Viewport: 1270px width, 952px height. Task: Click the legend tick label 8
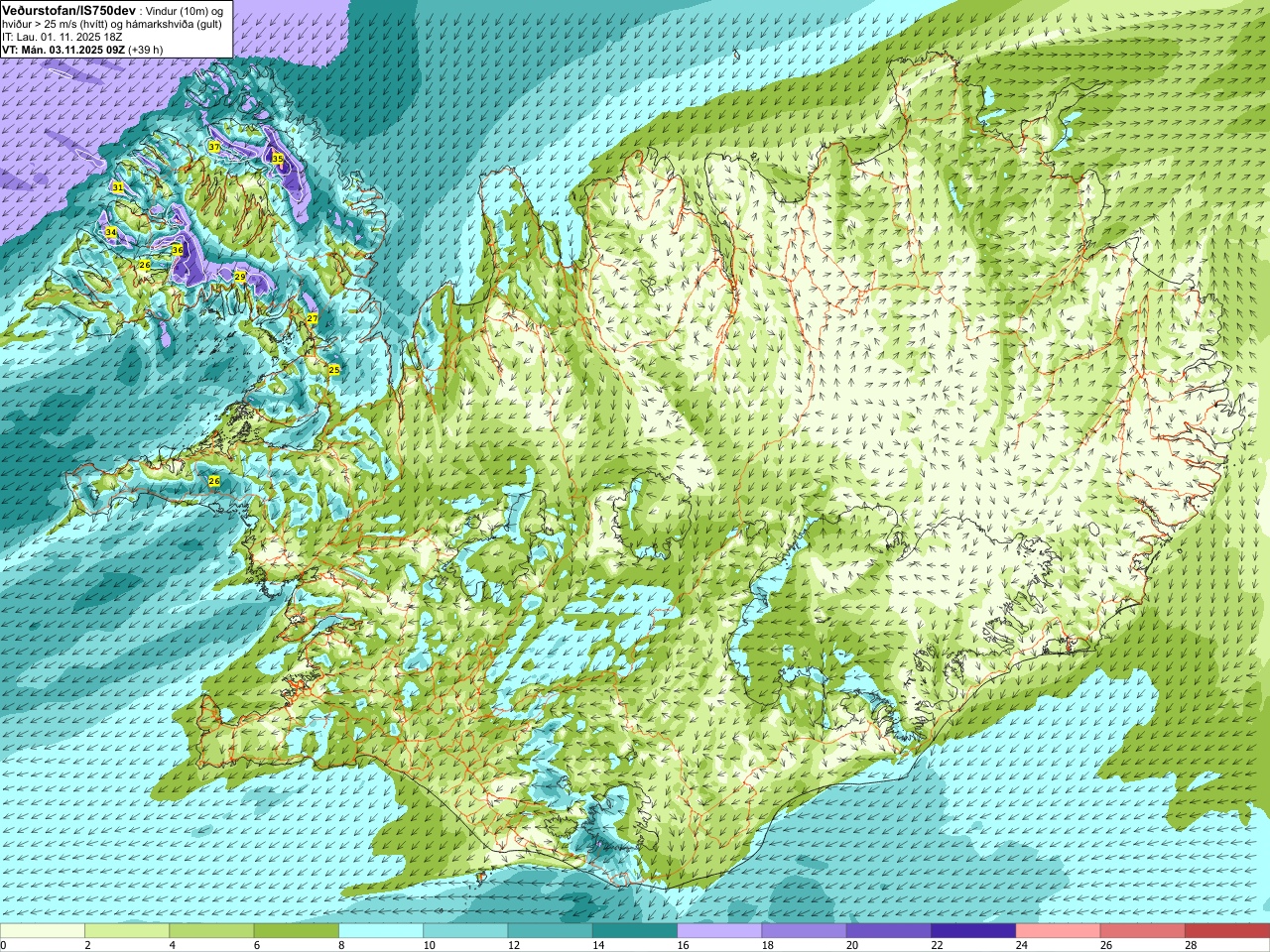(x=342, y=945)
